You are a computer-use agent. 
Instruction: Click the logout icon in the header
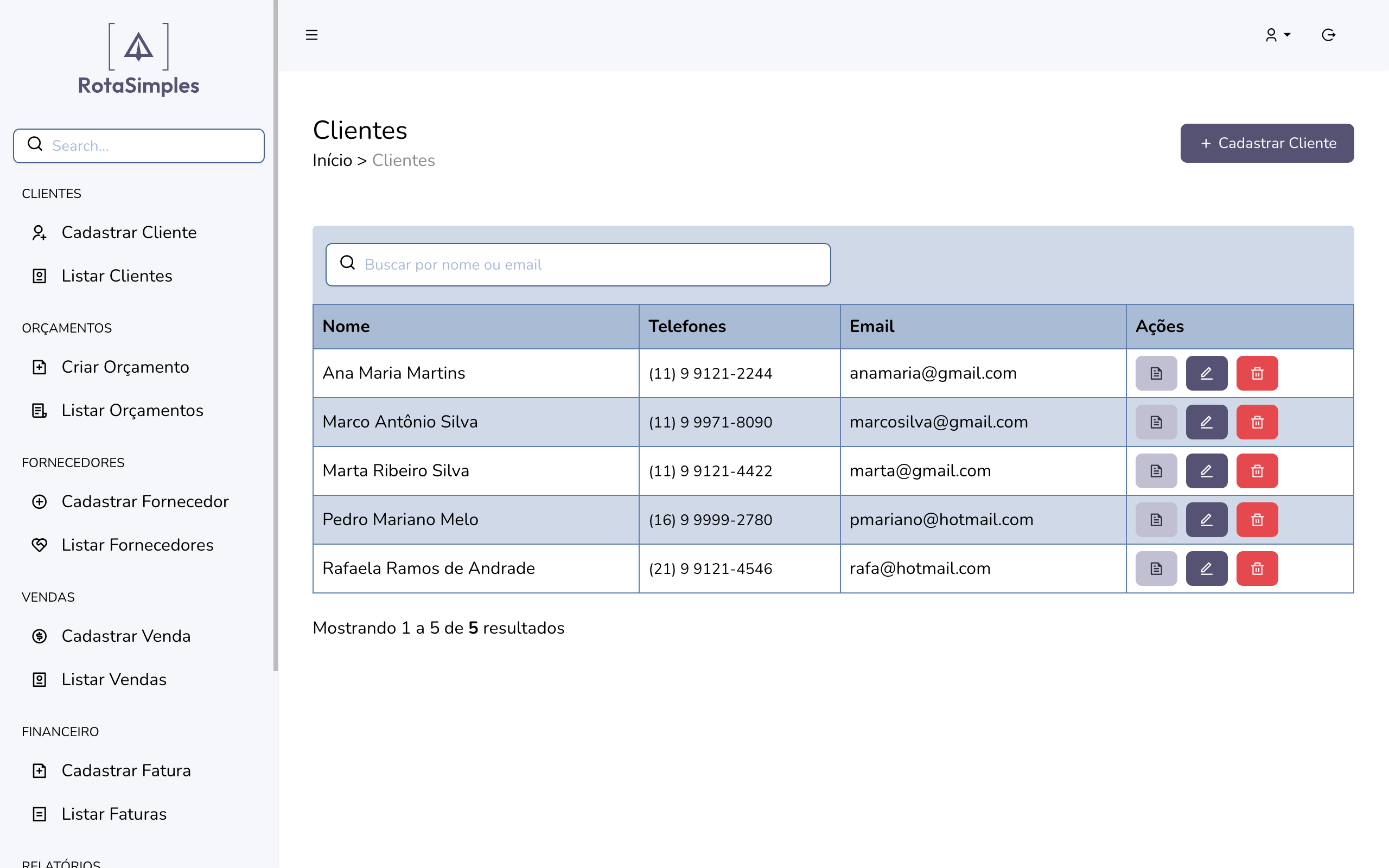[x=1328, y=35]
